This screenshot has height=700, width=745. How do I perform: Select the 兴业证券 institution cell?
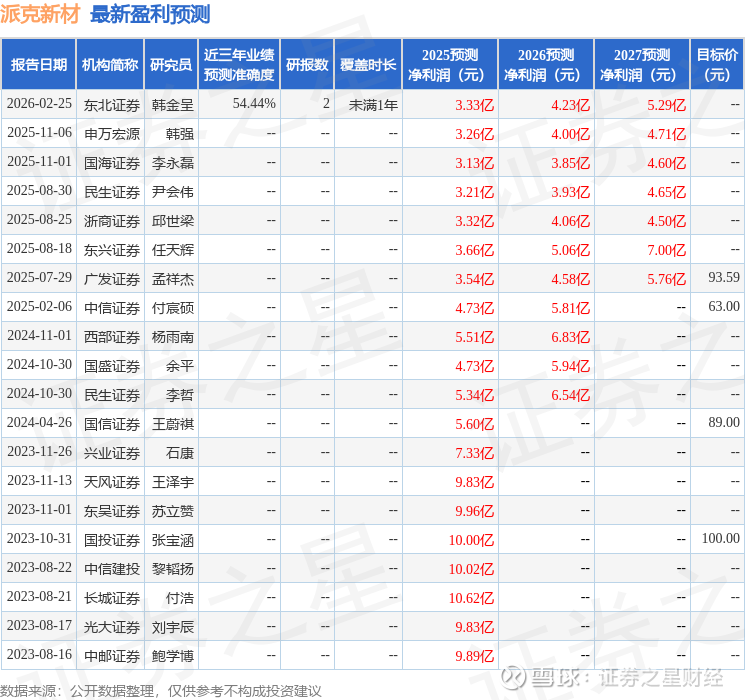click(112, 452)
